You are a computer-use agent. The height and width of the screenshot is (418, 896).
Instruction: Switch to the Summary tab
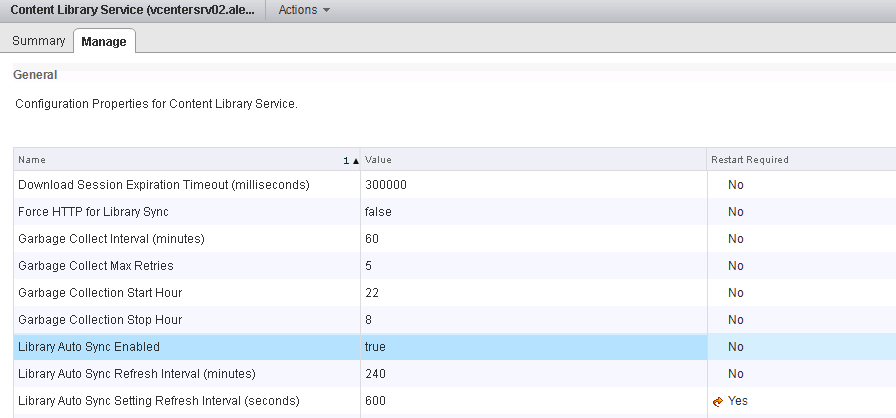point(38,41)
